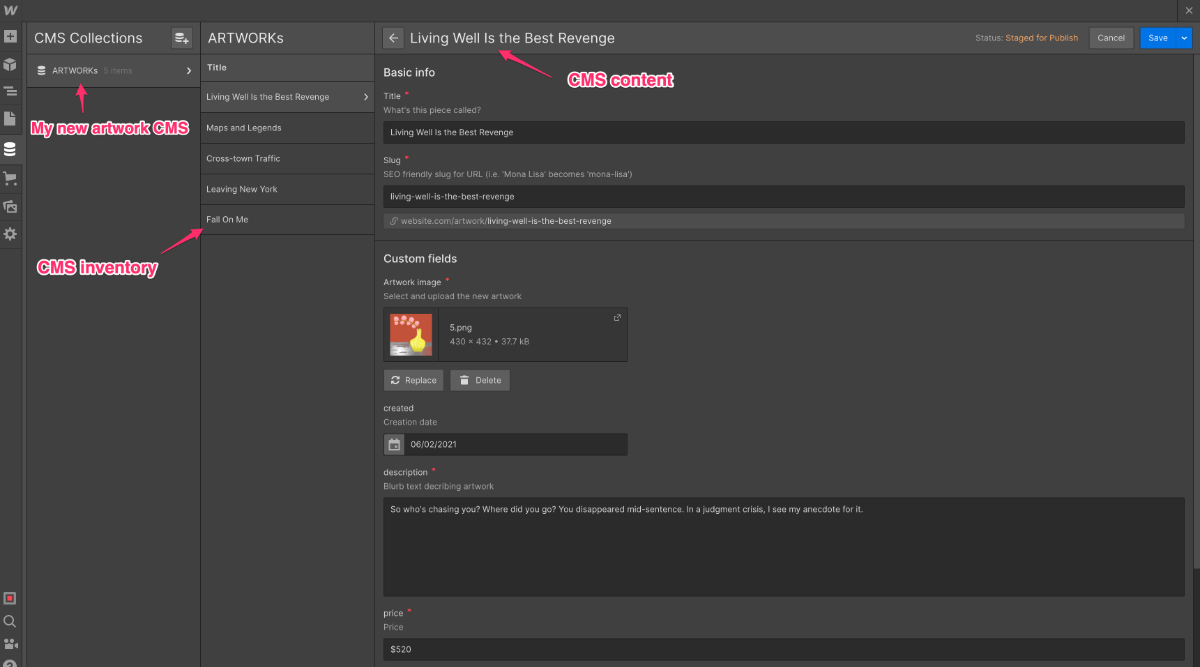Click the Delete image button
This screenshot has width=1200, height=667.
click(x=480, y=380)
